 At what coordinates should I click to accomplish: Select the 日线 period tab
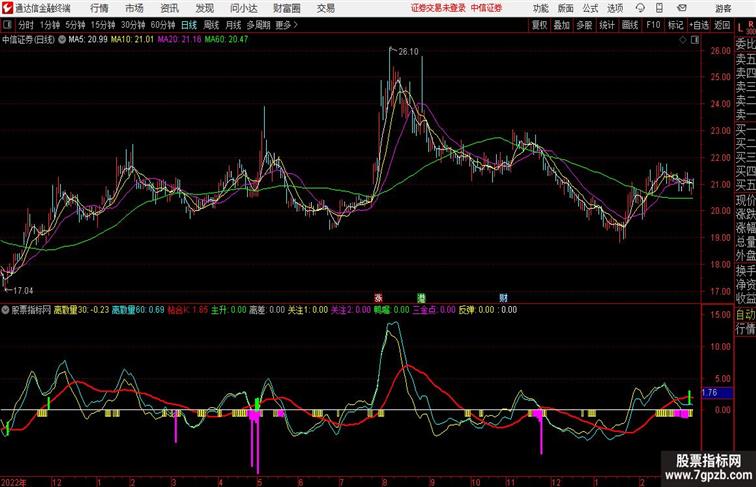coord(189,25)
